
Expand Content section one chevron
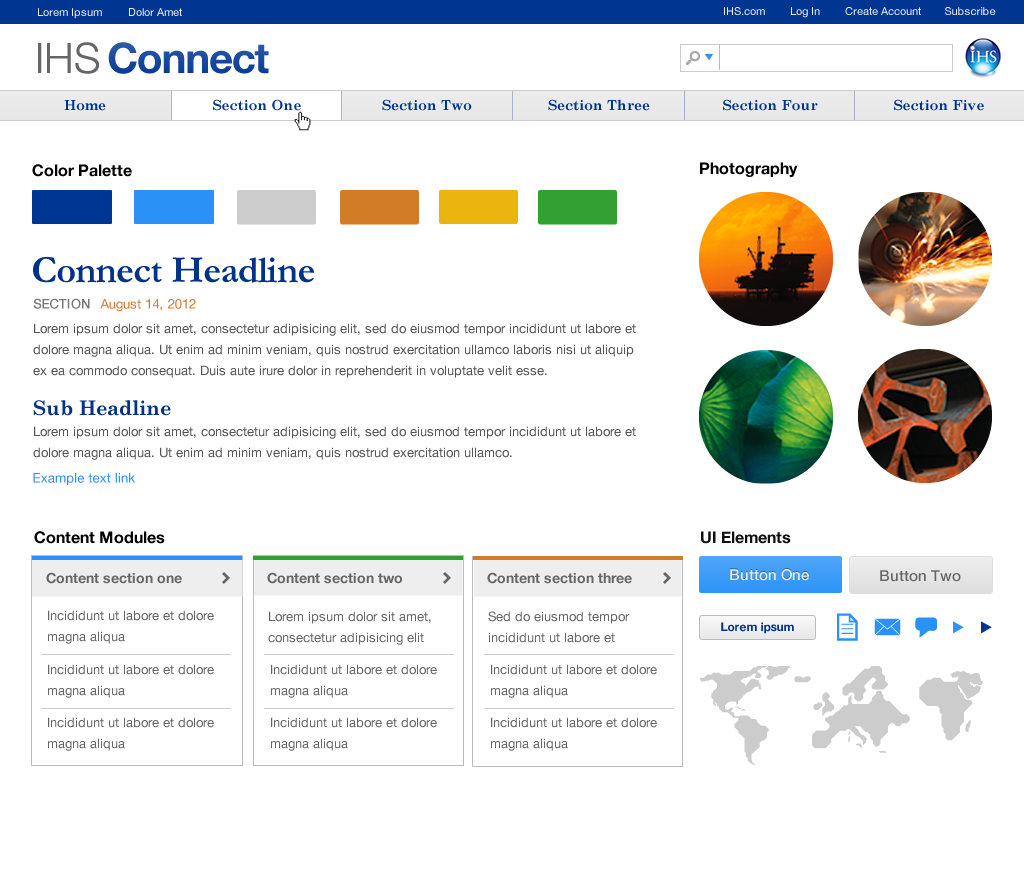[226, 578]
